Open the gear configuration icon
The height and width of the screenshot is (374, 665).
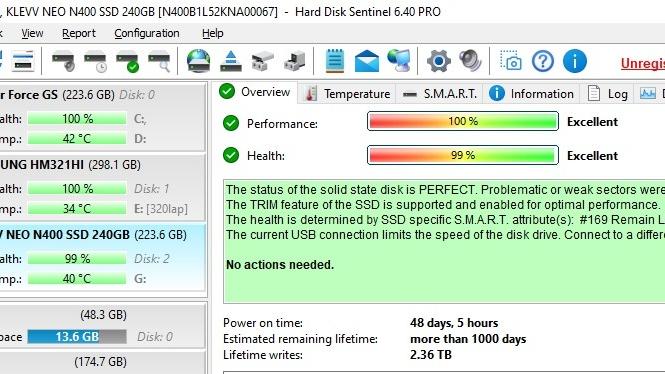click(439, 61)
